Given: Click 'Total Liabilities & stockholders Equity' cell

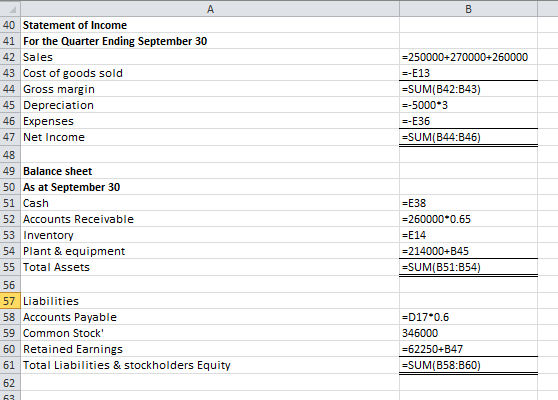Looking at the screenshot, I should [x=210, y=365].
